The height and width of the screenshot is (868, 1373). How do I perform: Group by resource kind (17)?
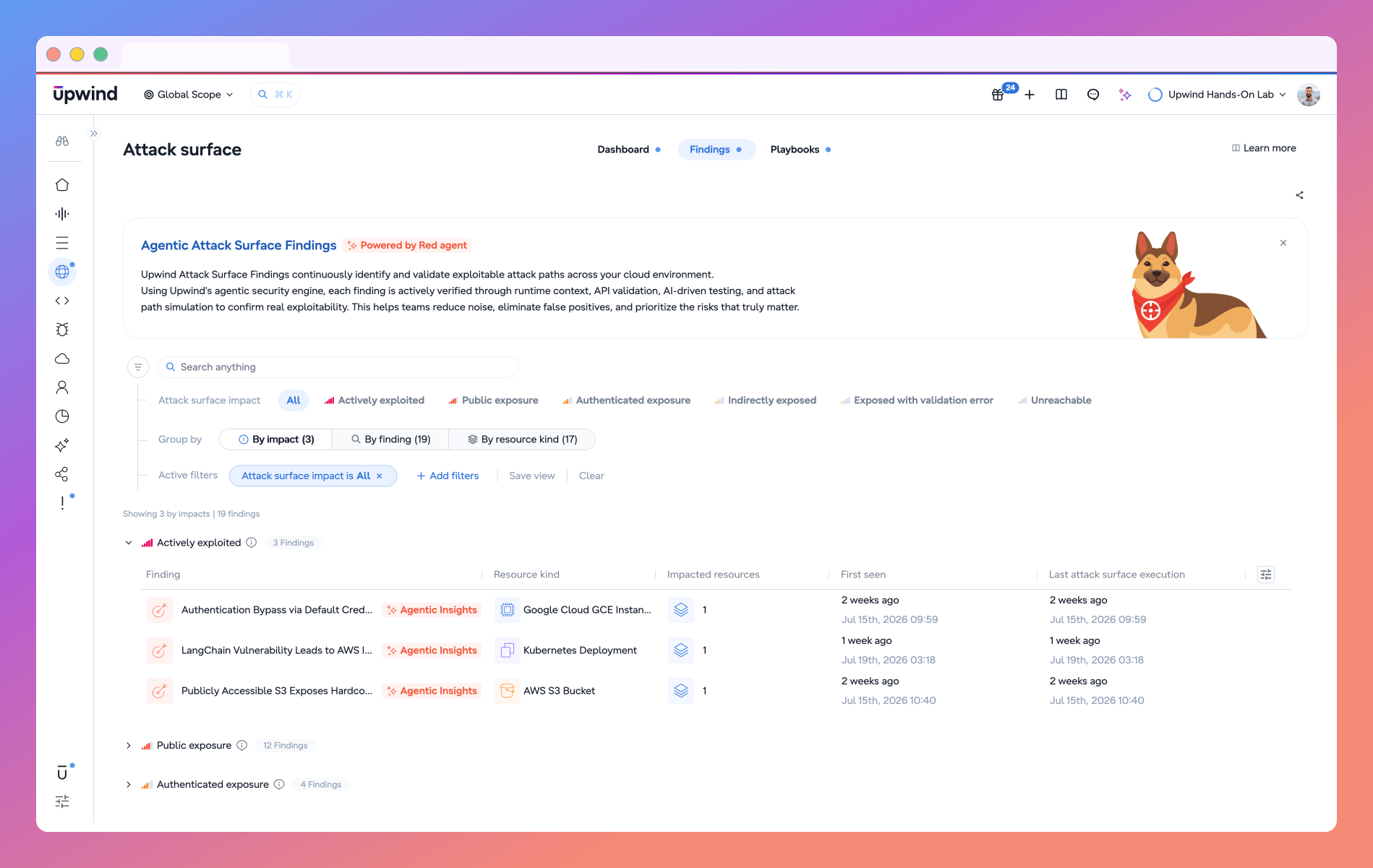tap(522, 439)
